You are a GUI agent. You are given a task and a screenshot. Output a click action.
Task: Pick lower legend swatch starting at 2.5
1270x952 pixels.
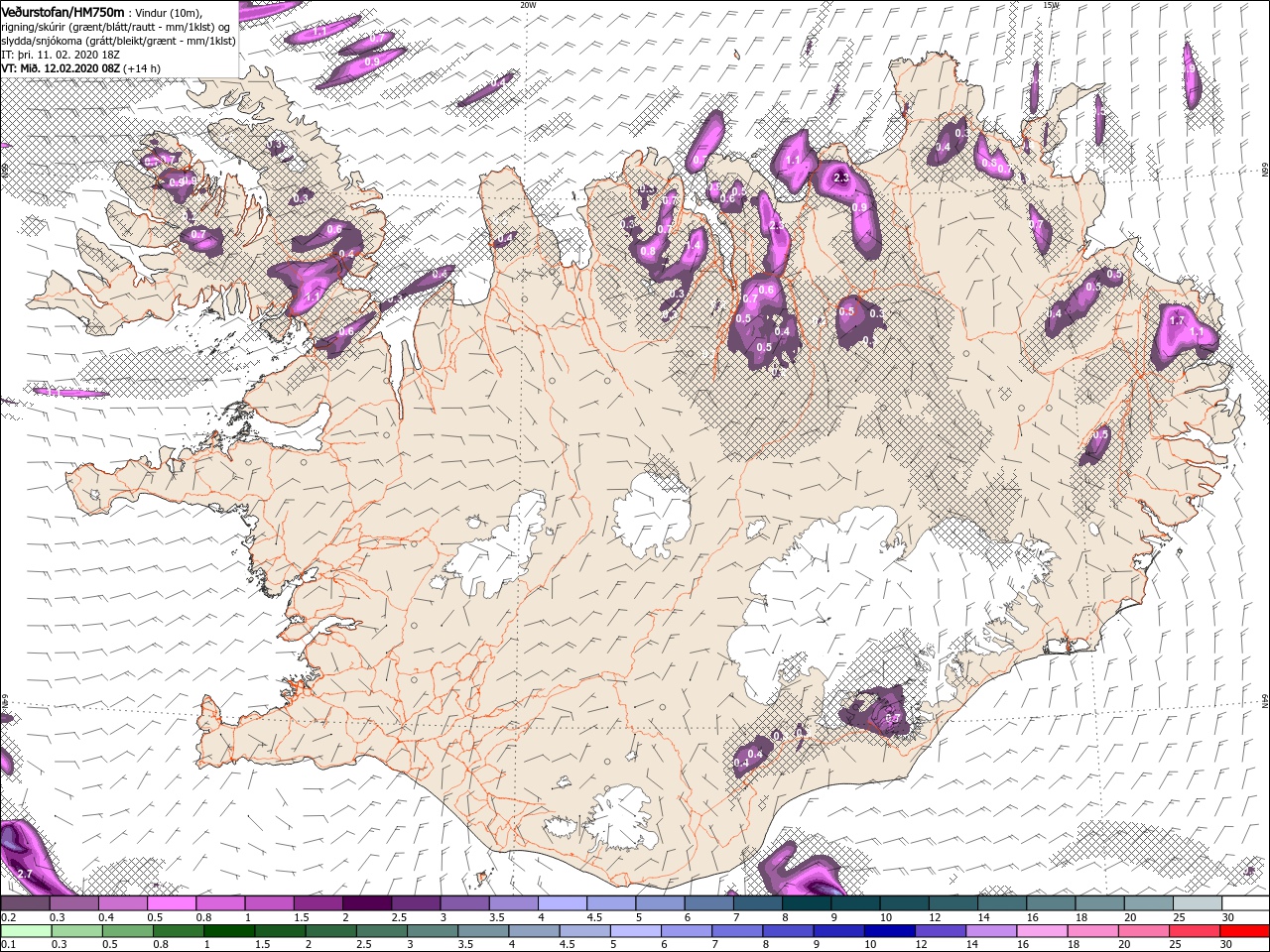pos(381,931)
